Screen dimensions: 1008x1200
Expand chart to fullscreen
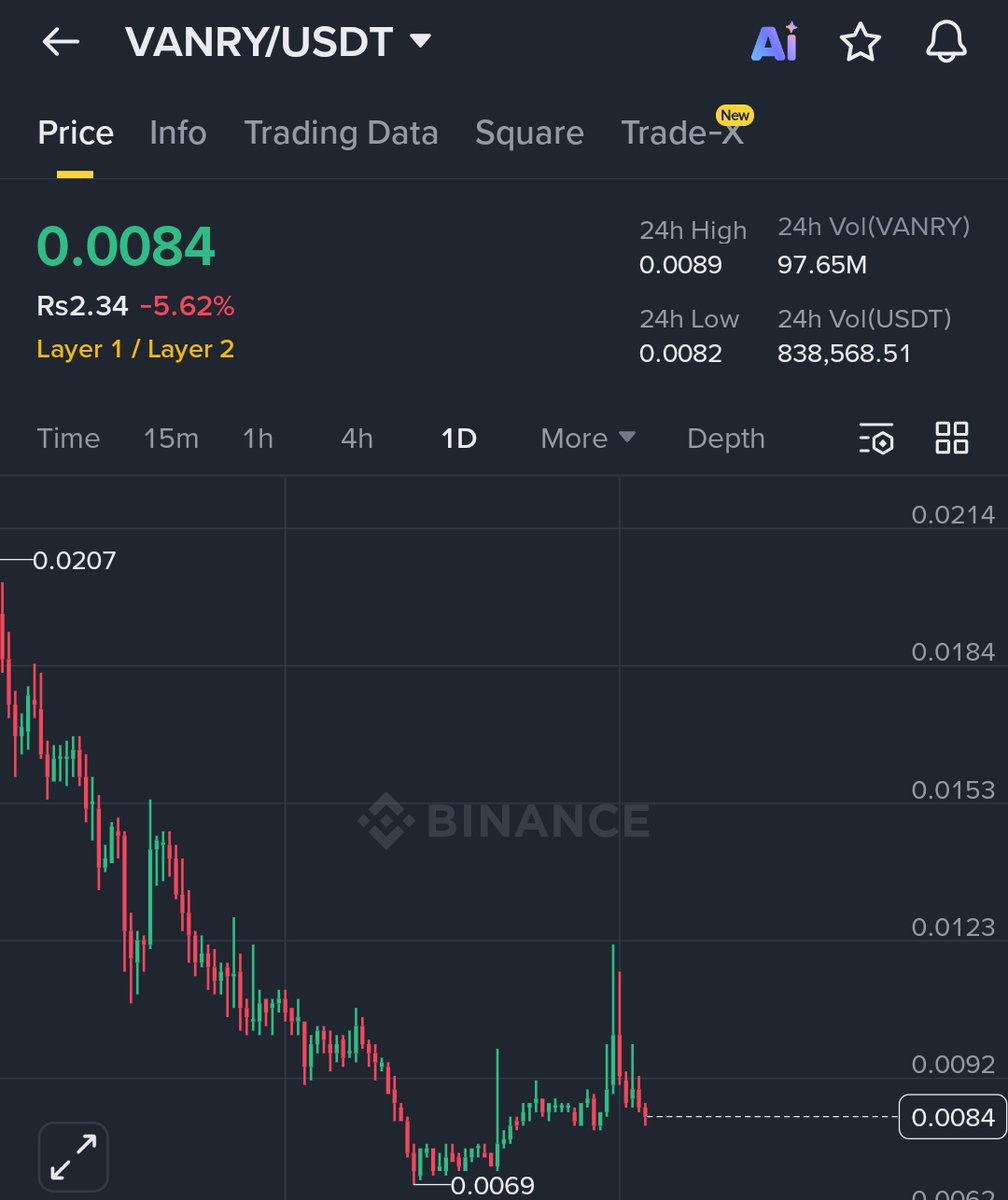[x=73, y=1157]
